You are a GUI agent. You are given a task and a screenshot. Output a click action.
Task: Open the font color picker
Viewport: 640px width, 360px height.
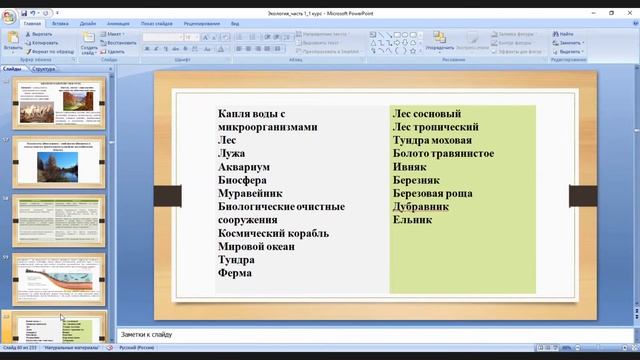coord(221,49)
